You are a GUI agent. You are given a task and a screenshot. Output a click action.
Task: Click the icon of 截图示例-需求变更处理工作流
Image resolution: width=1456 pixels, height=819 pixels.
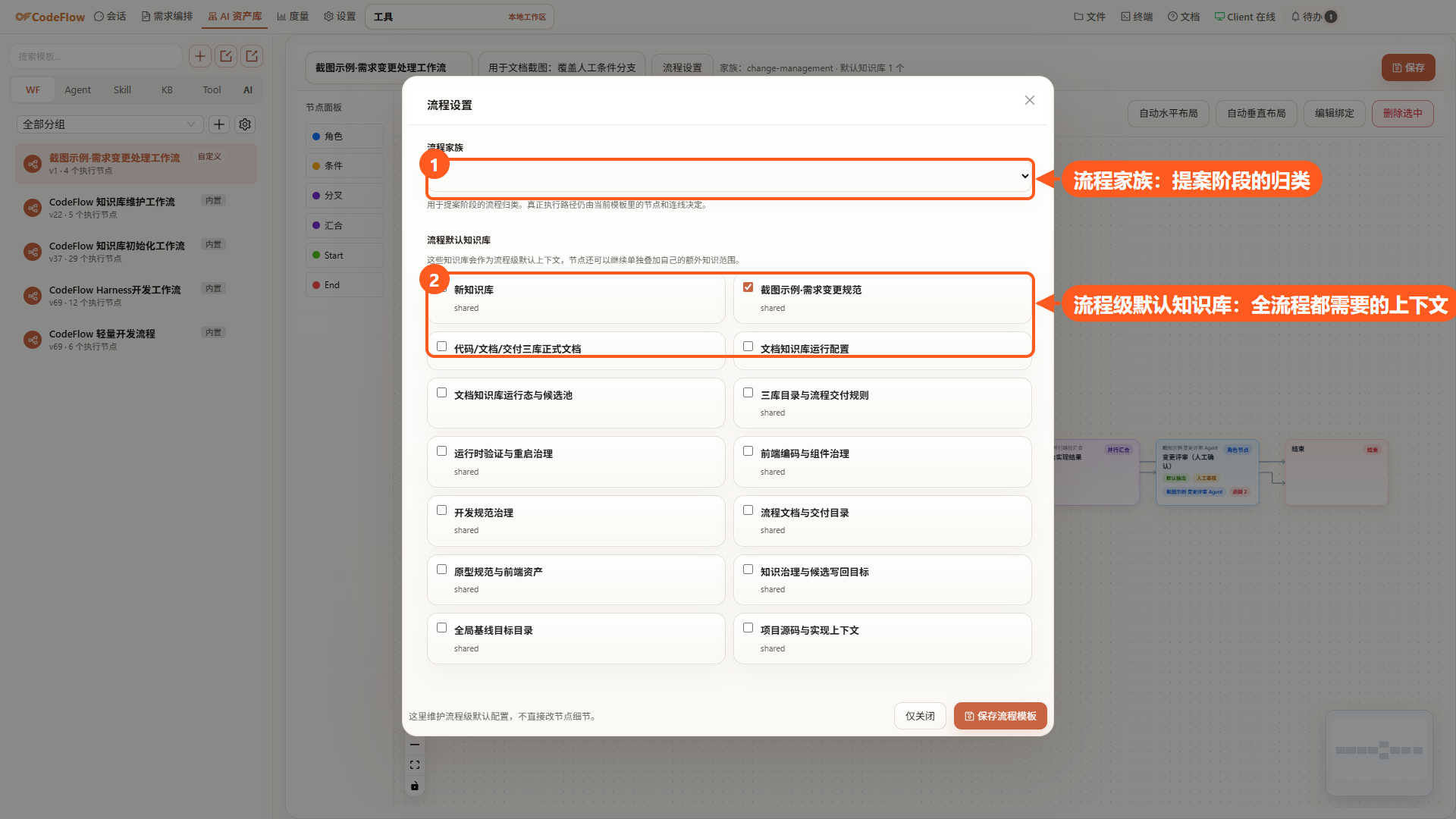33,164
